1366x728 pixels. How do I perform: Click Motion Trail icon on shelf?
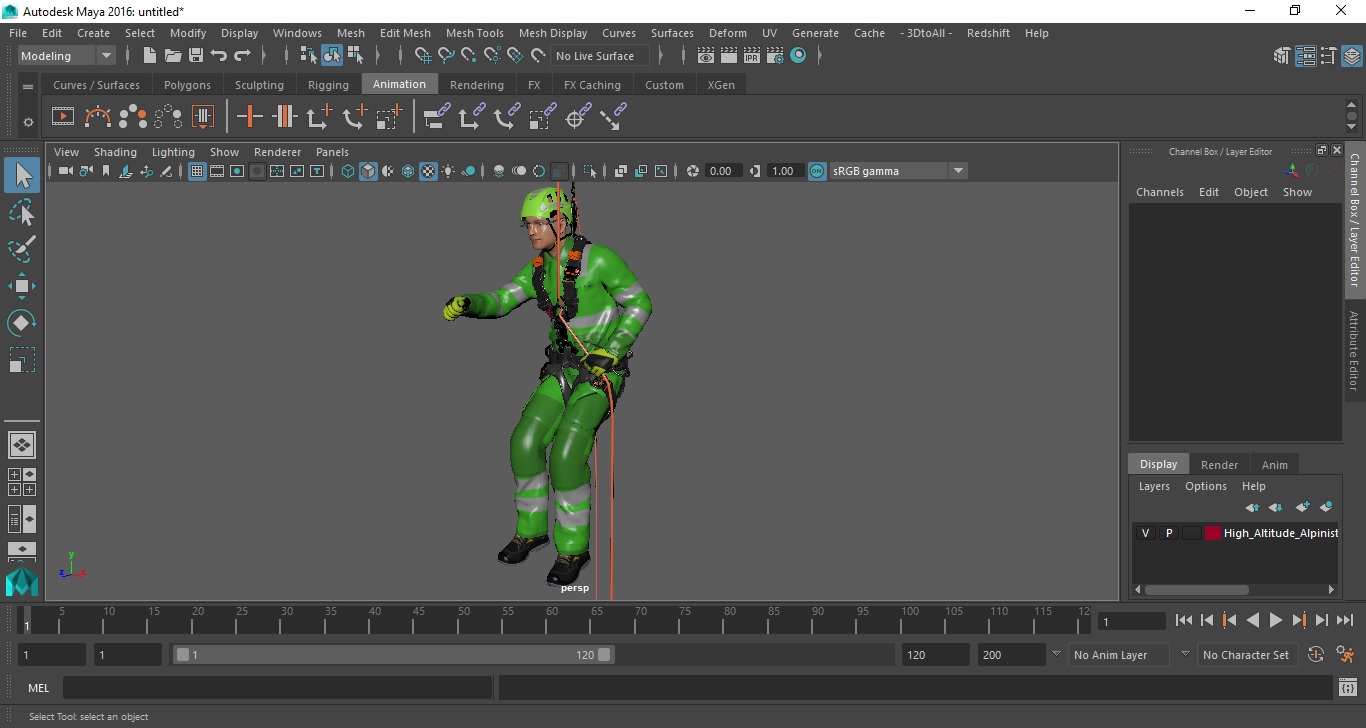(x=98, y=117)
